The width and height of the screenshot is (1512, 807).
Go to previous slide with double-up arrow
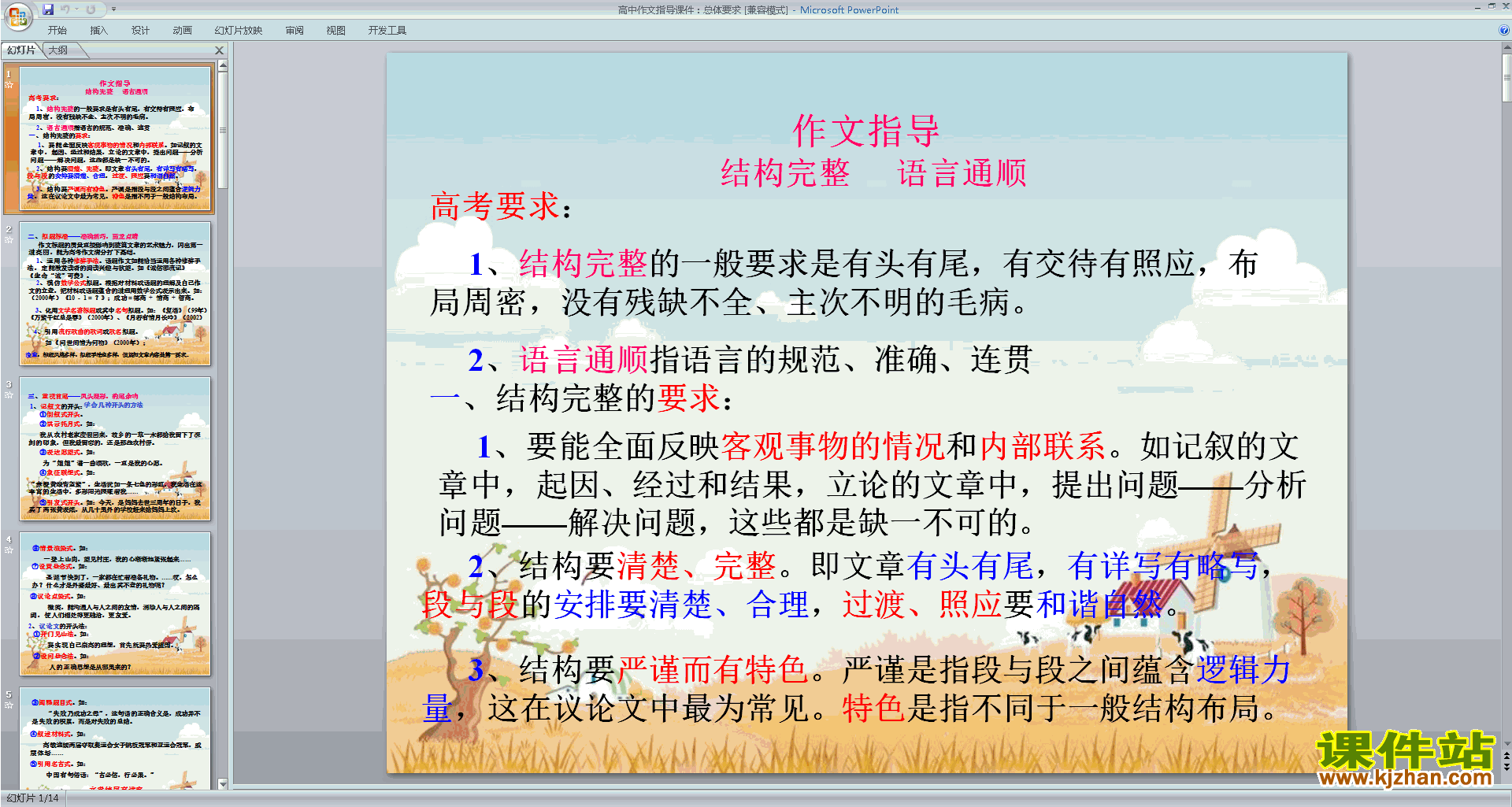point(1506,756)
